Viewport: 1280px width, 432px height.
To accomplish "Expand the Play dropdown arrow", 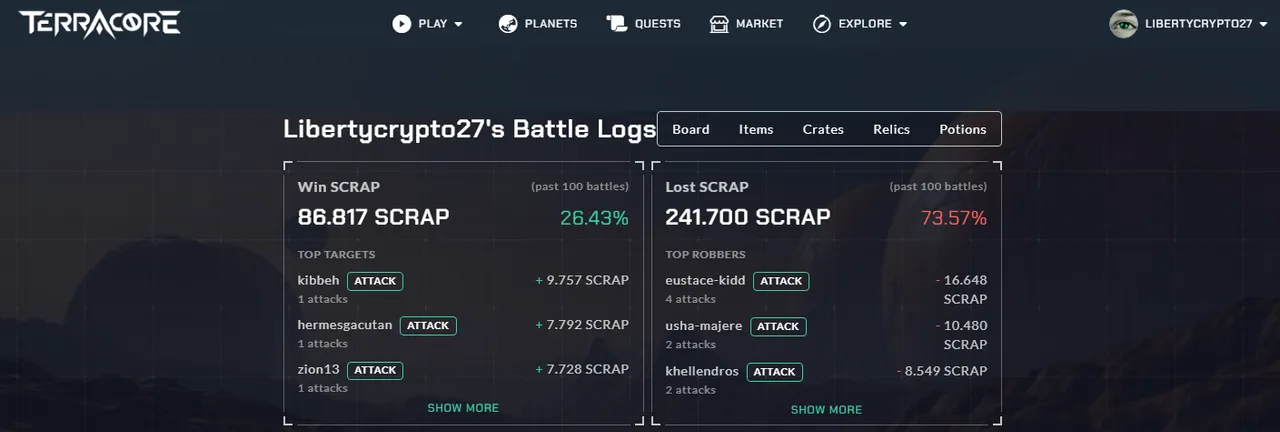I will [x=459, y=24].
